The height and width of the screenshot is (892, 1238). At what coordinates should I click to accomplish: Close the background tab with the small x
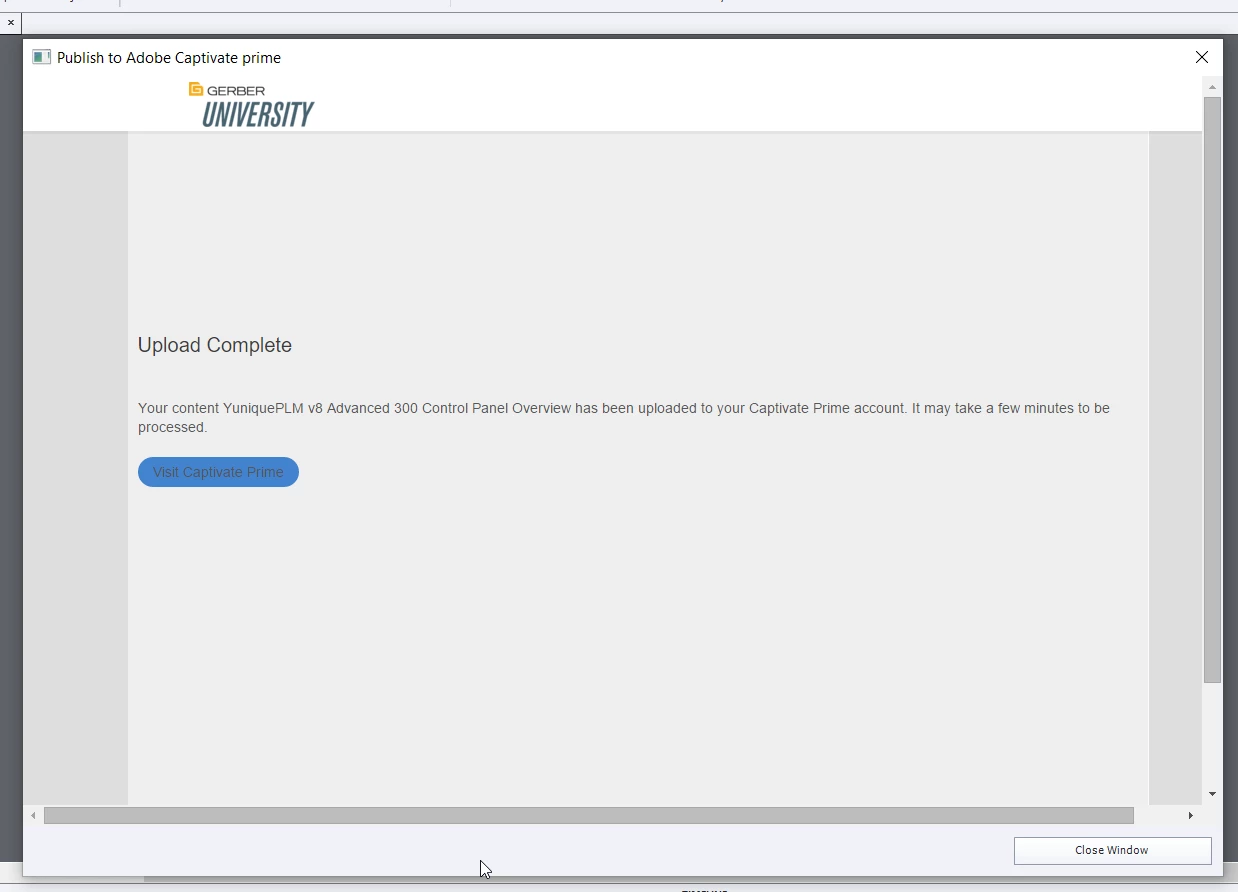point(11,22)
